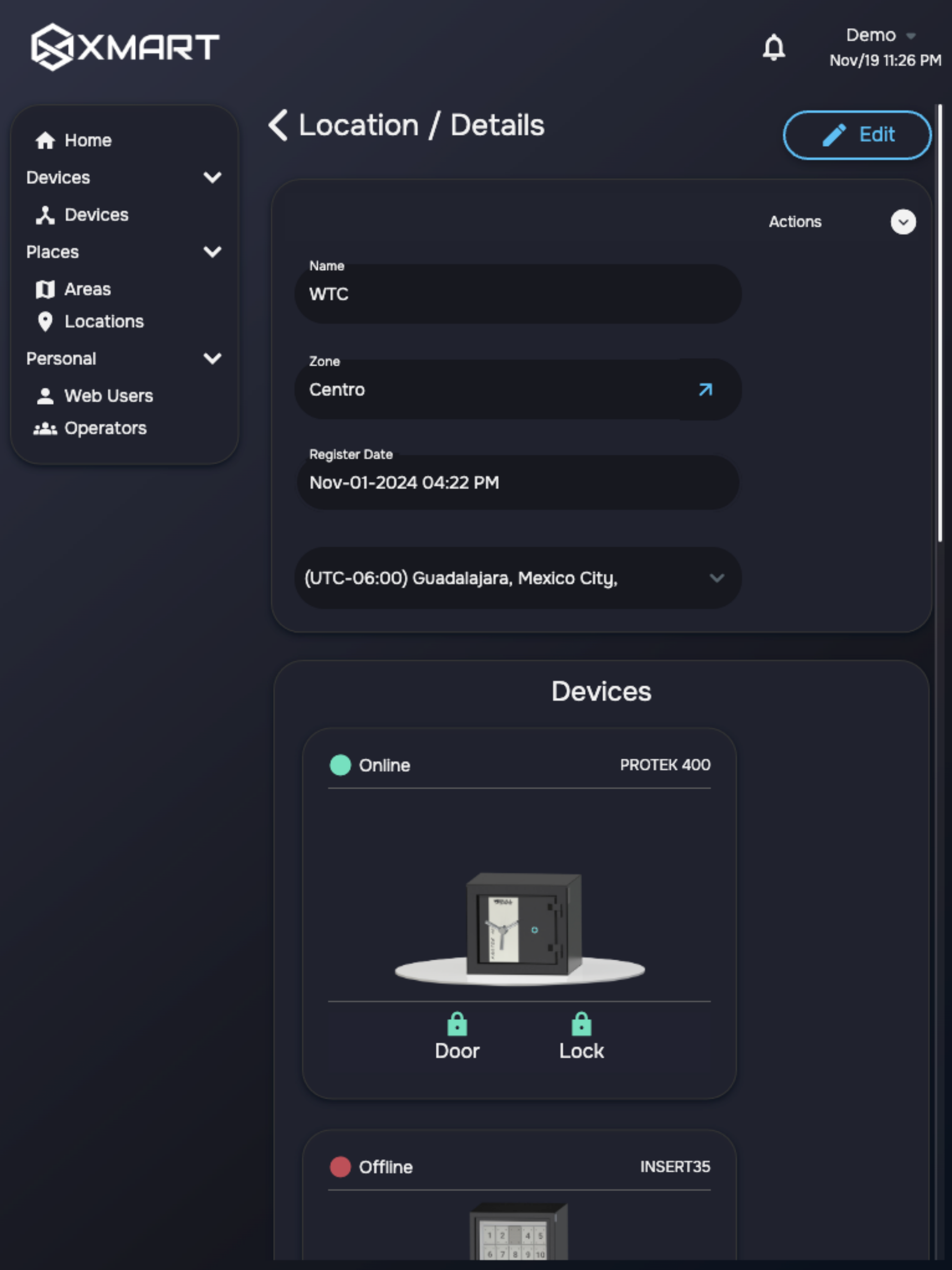
Task: Click the Offline status label
Action: 385,1167
